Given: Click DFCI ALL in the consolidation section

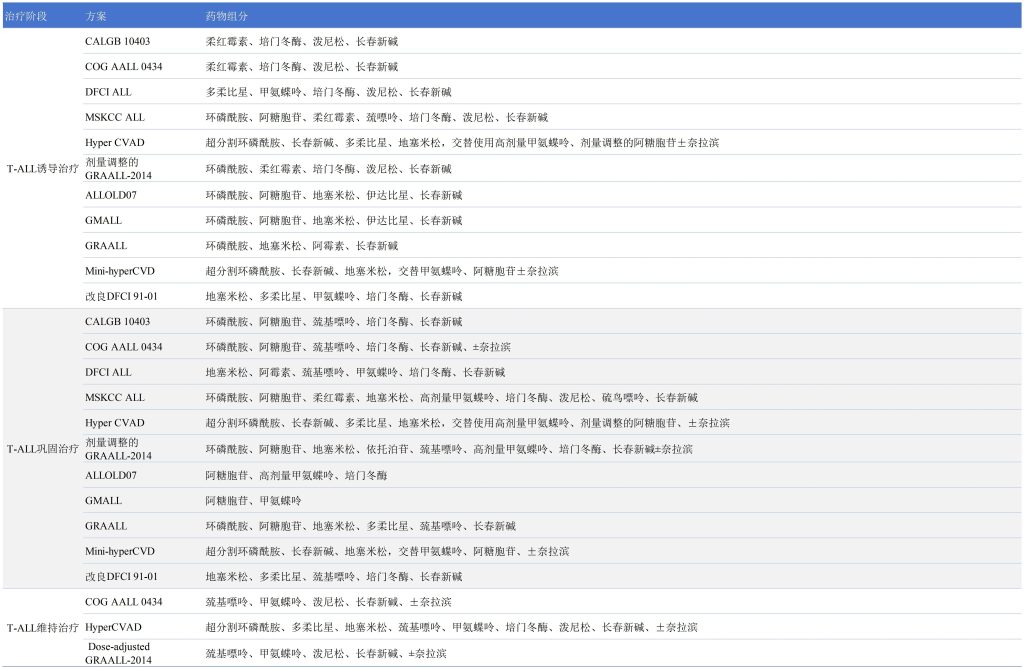Looking at the screenshot, I should tap(108, 372).
